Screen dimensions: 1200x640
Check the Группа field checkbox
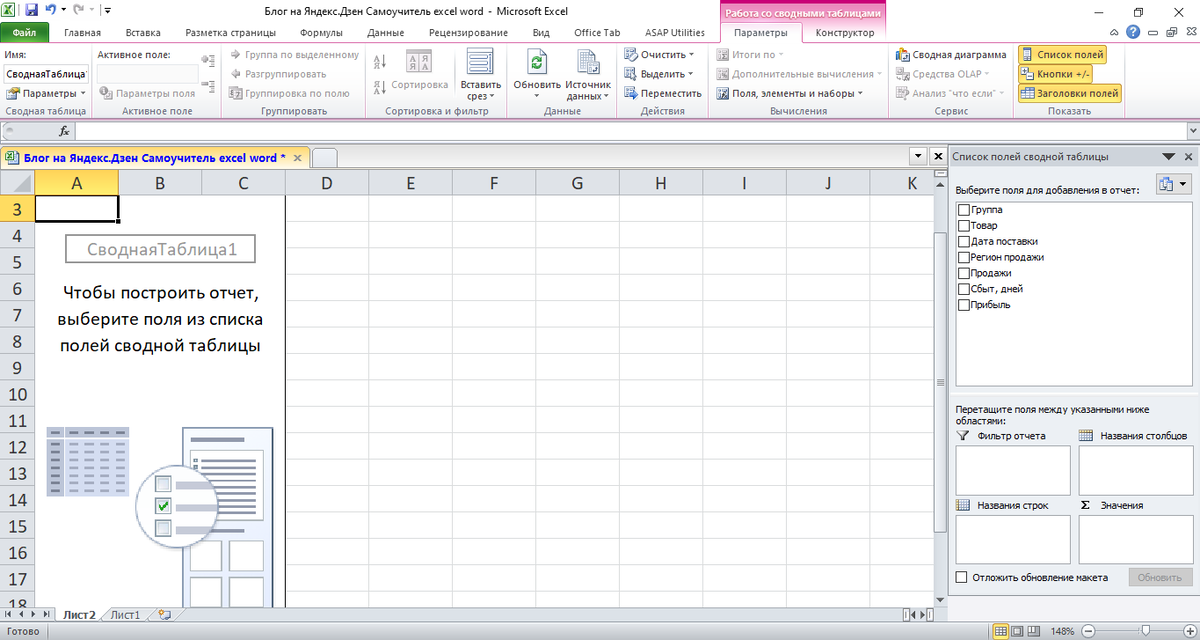(x=964, y=210)
